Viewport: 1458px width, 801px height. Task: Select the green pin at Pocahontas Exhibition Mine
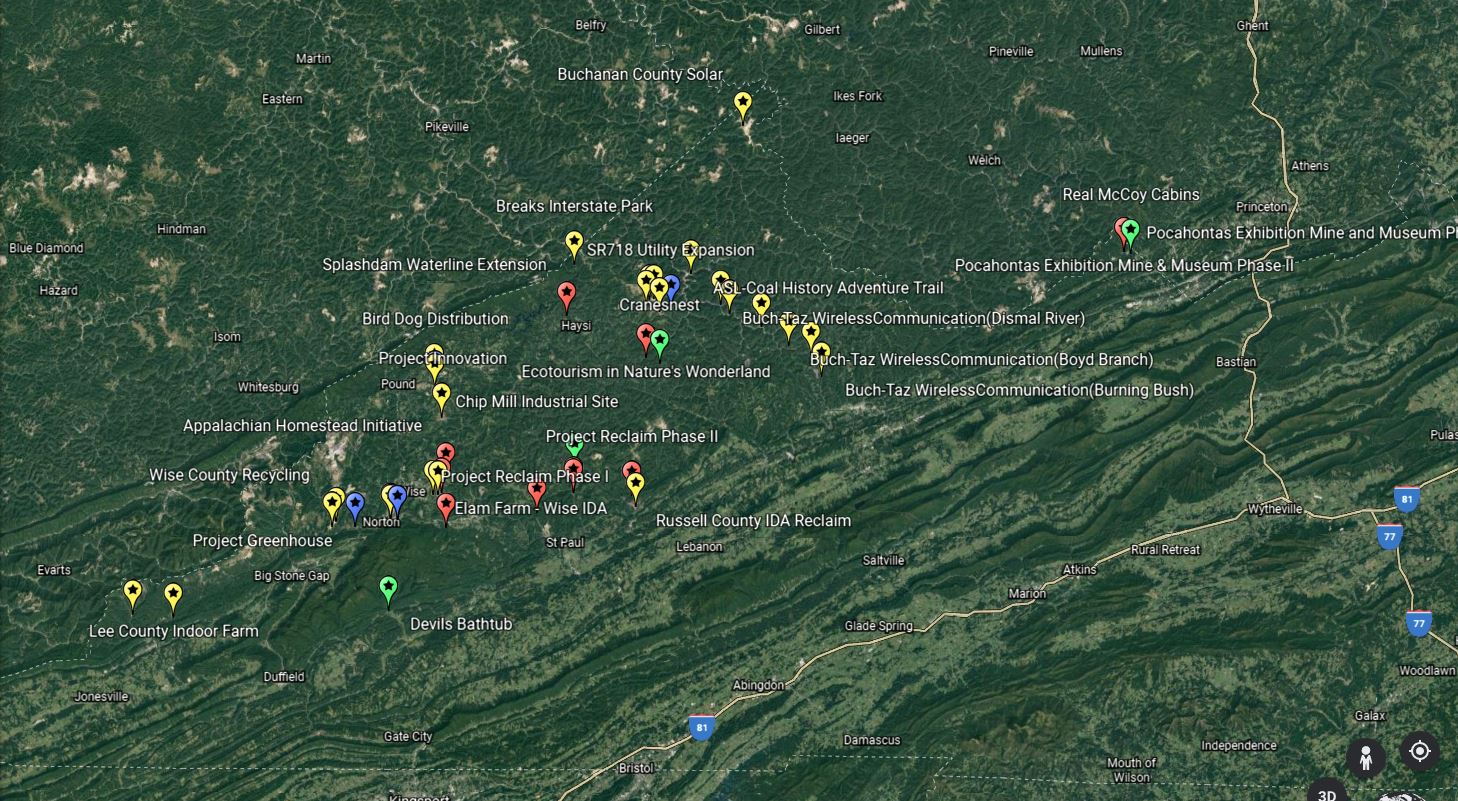point(1131,231)
